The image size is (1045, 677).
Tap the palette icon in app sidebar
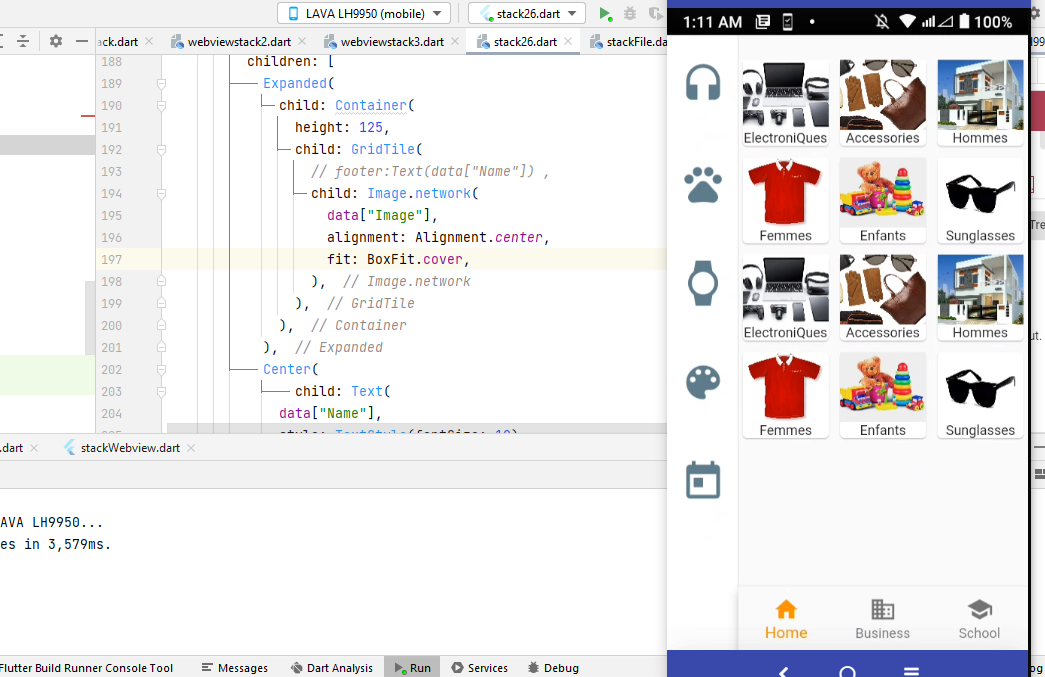coord(703,382)
